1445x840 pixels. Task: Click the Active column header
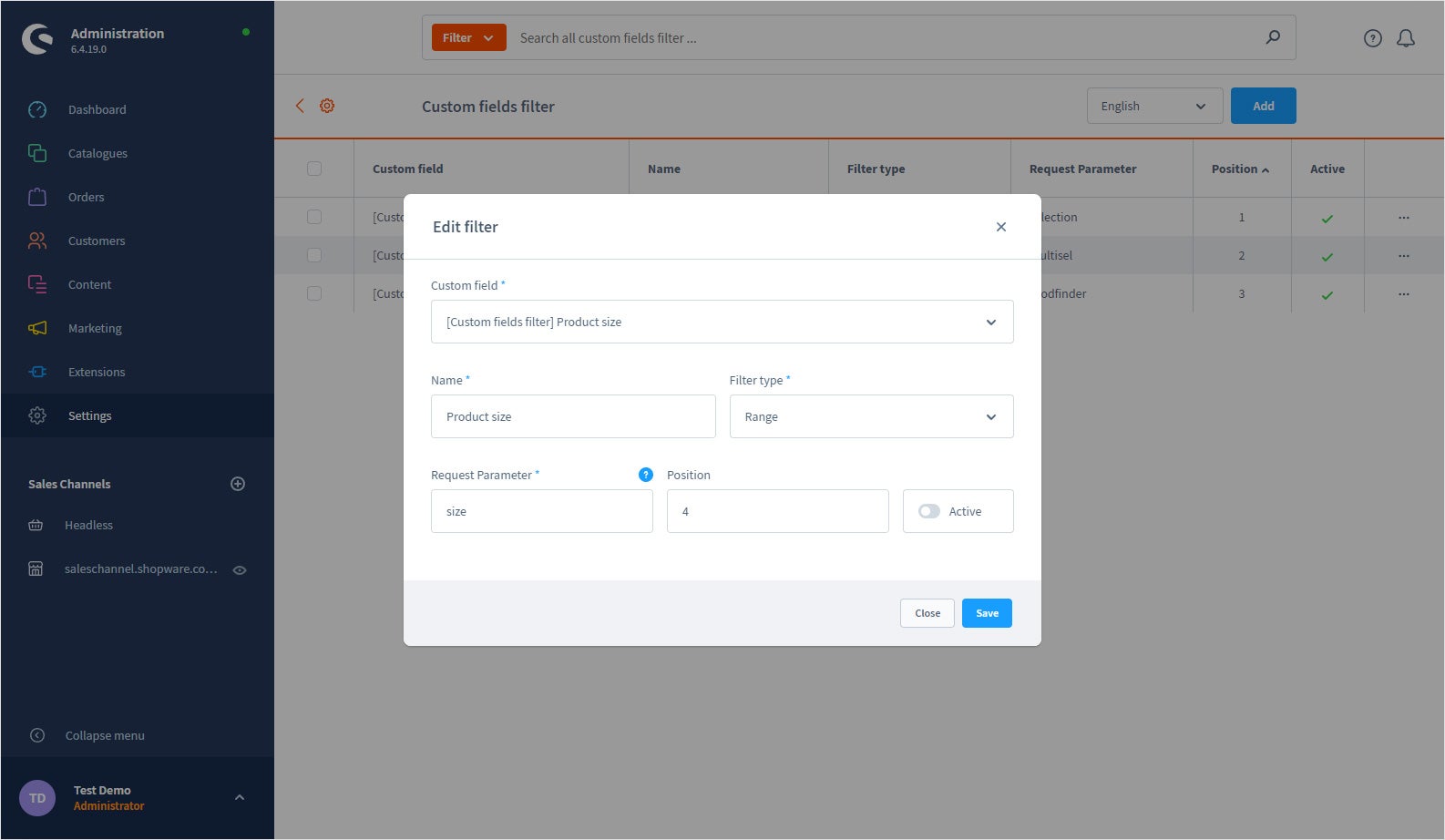[x=1327, y=169]
